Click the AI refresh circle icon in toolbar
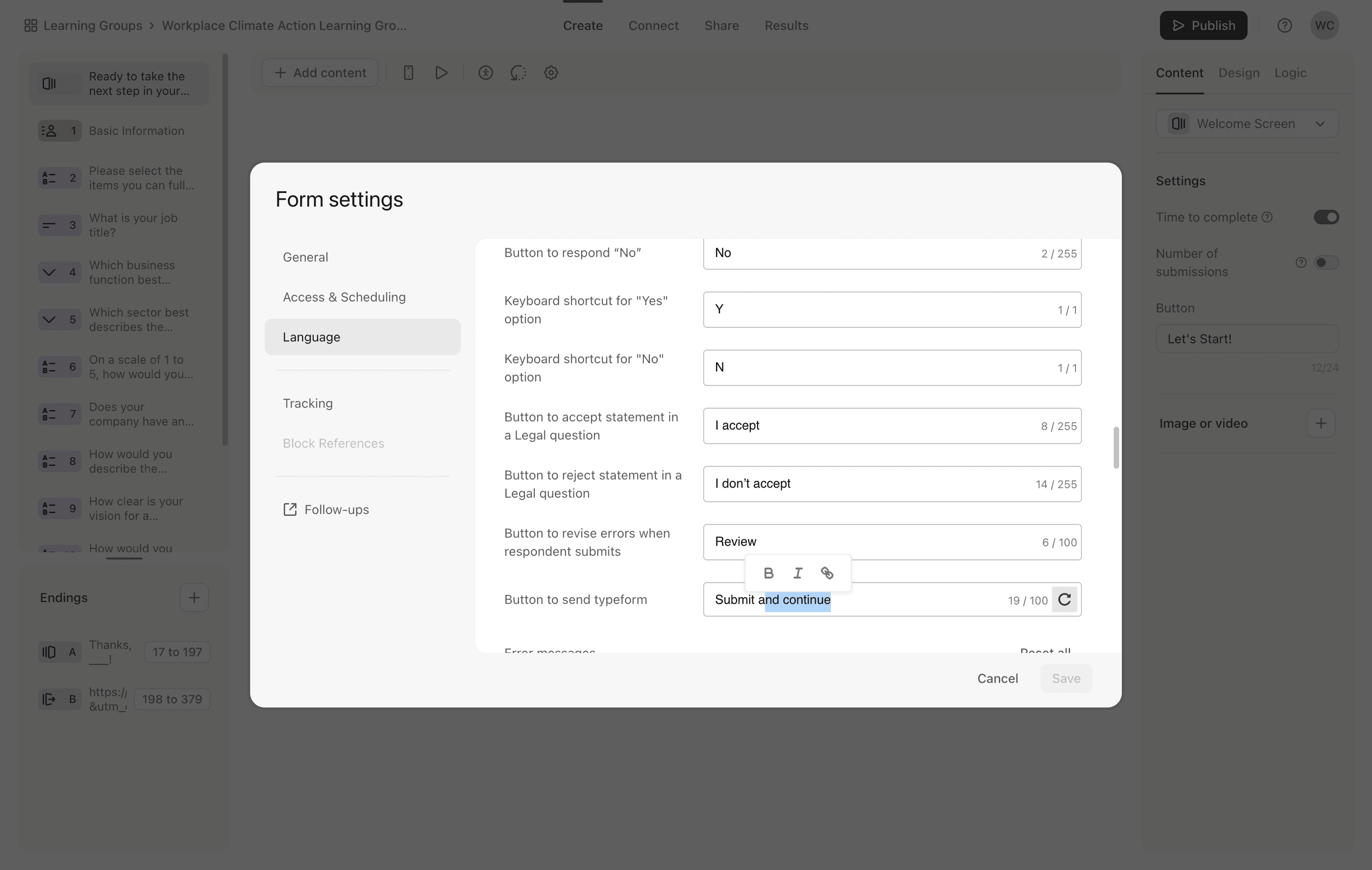 point(518,72)
